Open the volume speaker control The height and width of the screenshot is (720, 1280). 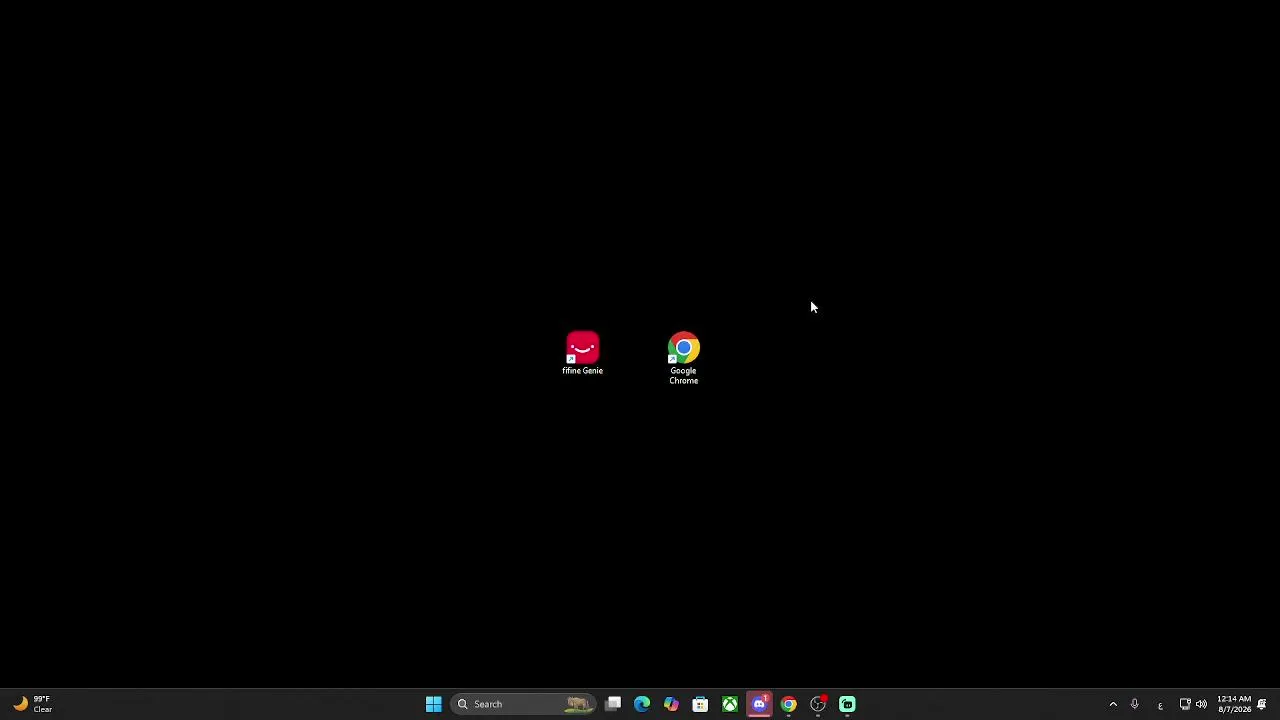[1201, 704]
